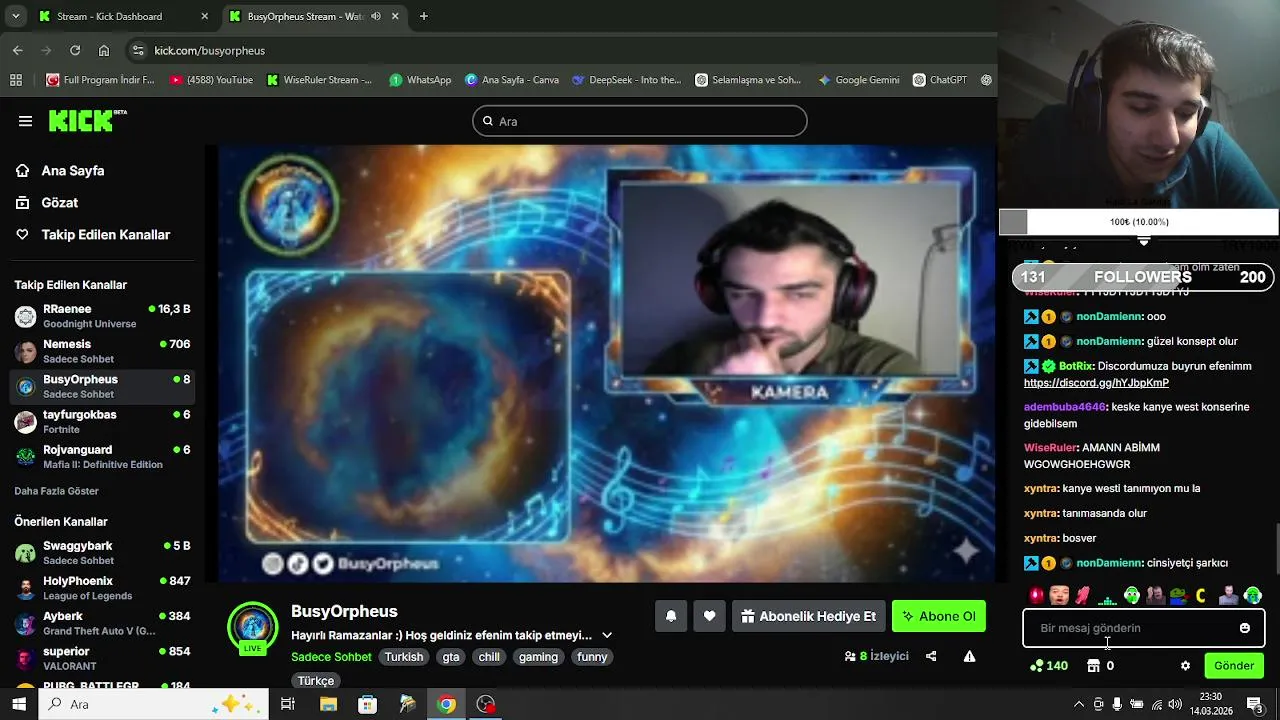Open File Explorer from the taskbar
Viewport: 1280px width, 720px height.
[x=328, y=704]
